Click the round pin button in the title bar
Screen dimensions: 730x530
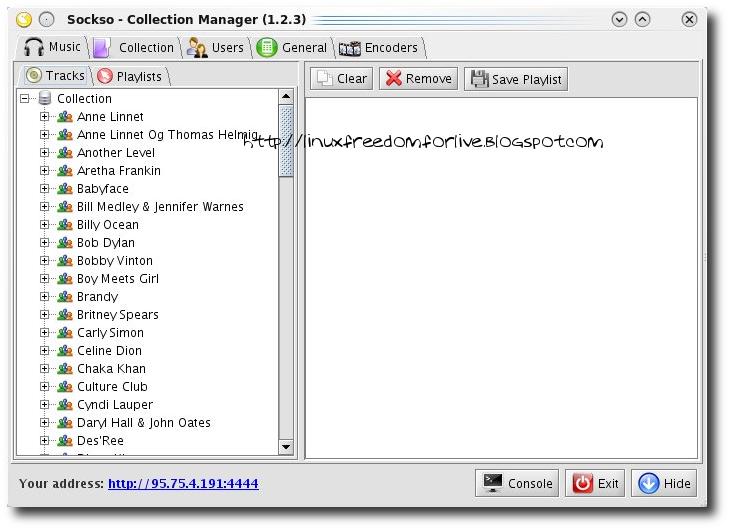tap(47, 20)
